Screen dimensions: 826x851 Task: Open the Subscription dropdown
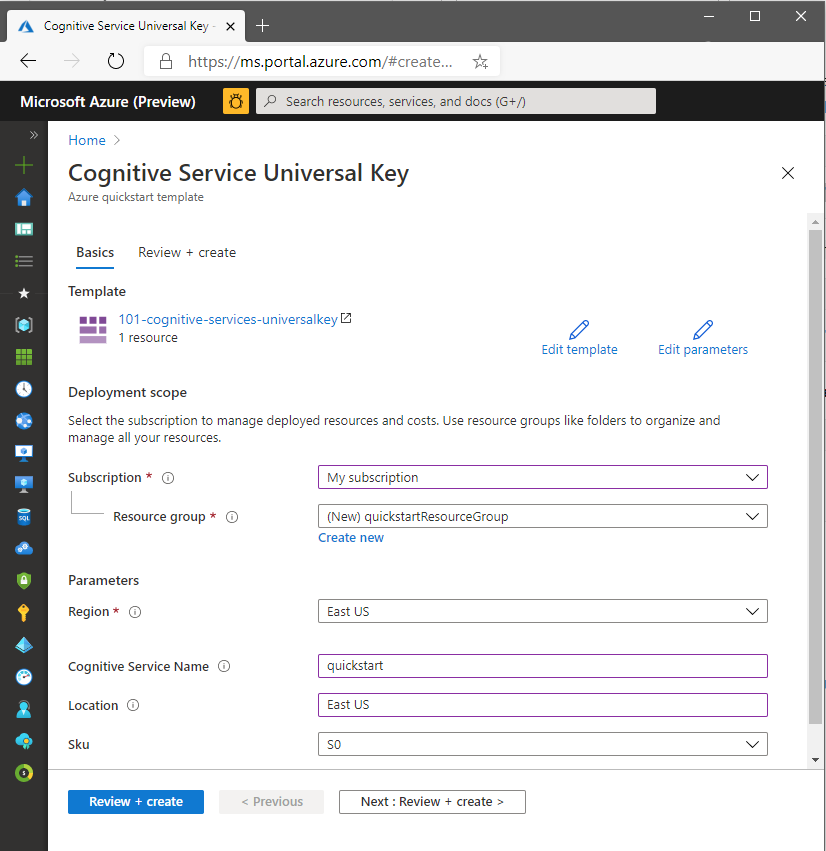tap(542, 478)
